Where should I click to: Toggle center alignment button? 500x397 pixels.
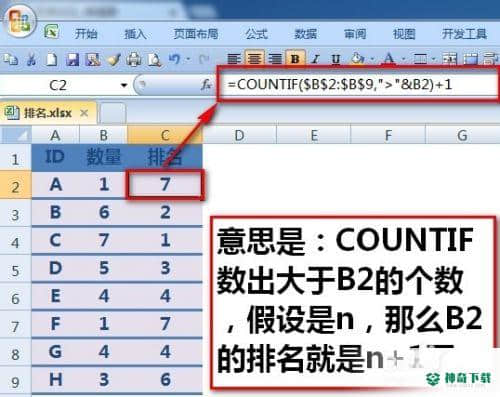click(254, 59)
